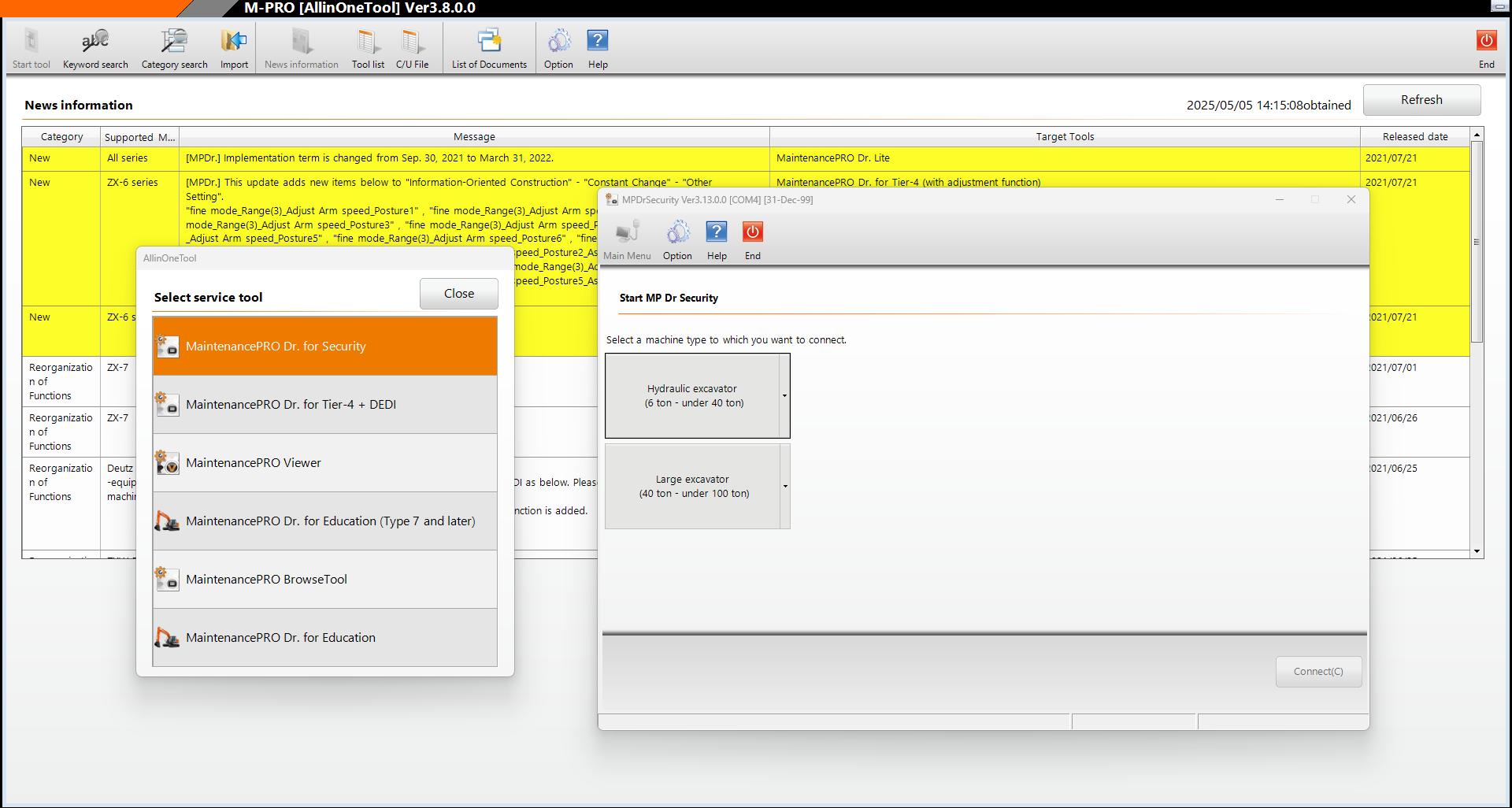Select the 'MaintenancePRO Dr. Lite' cell

1065,158
